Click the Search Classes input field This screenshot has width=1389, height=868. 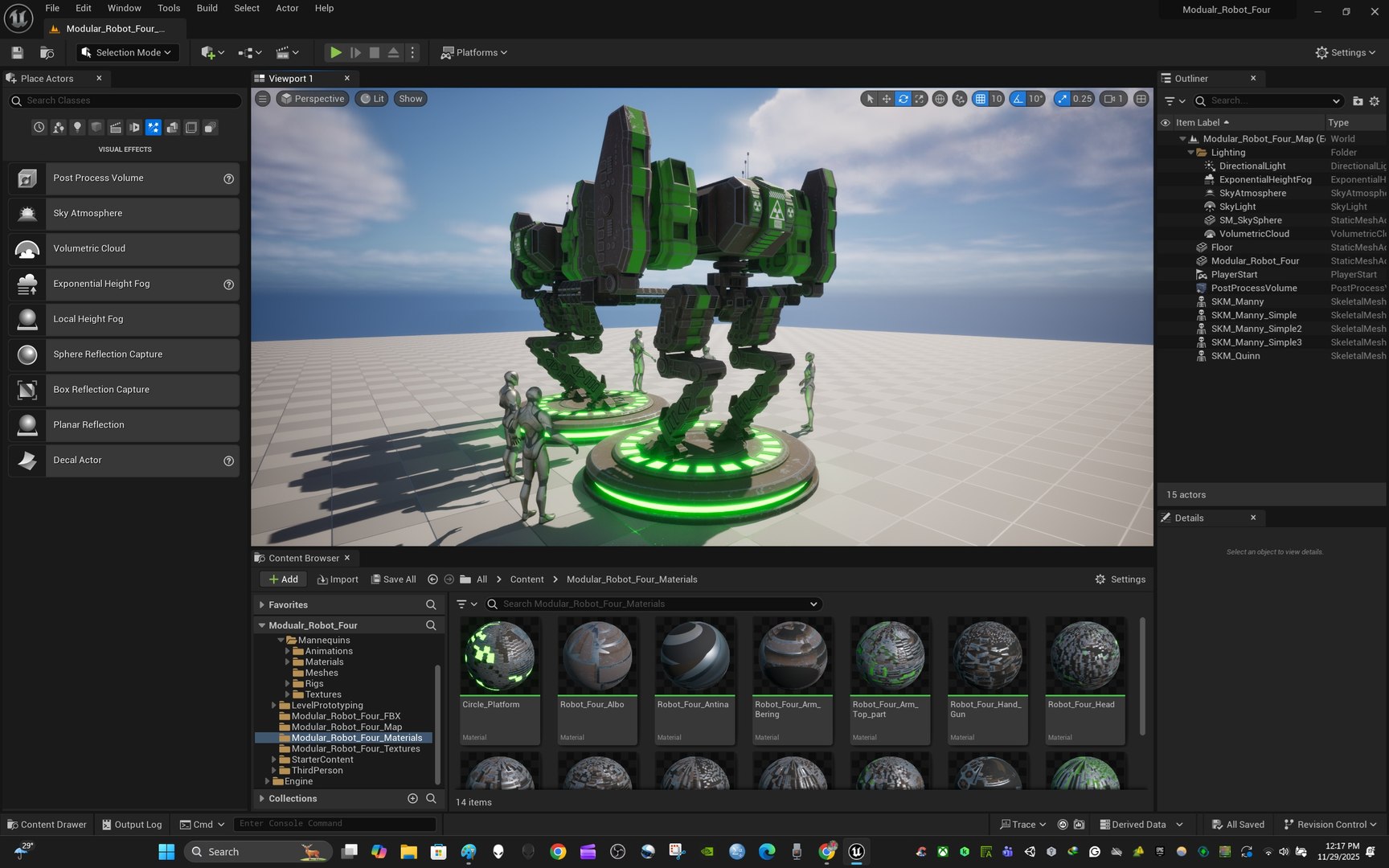coord(125,100)
